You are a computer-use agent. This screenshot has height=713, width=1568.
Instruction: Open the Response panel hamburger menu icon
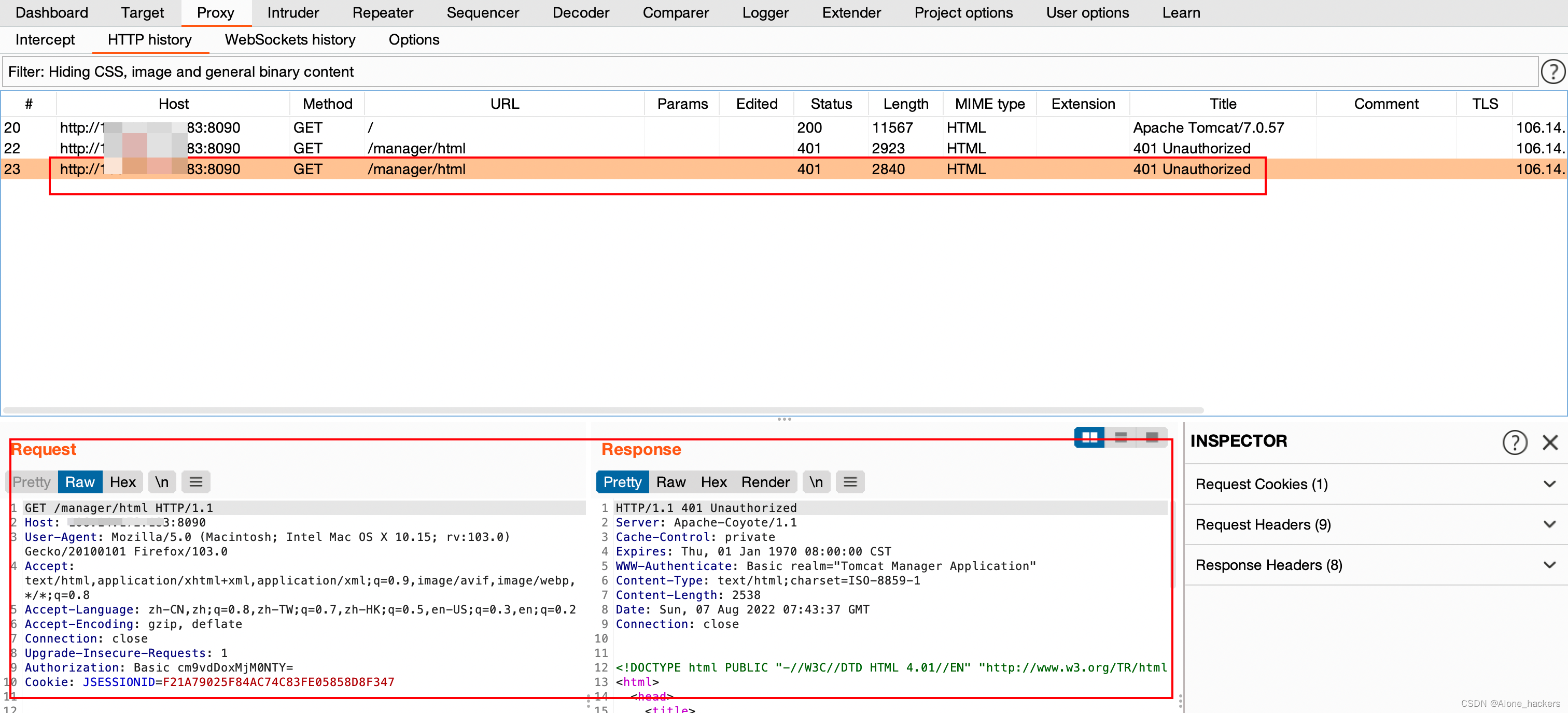850,482
